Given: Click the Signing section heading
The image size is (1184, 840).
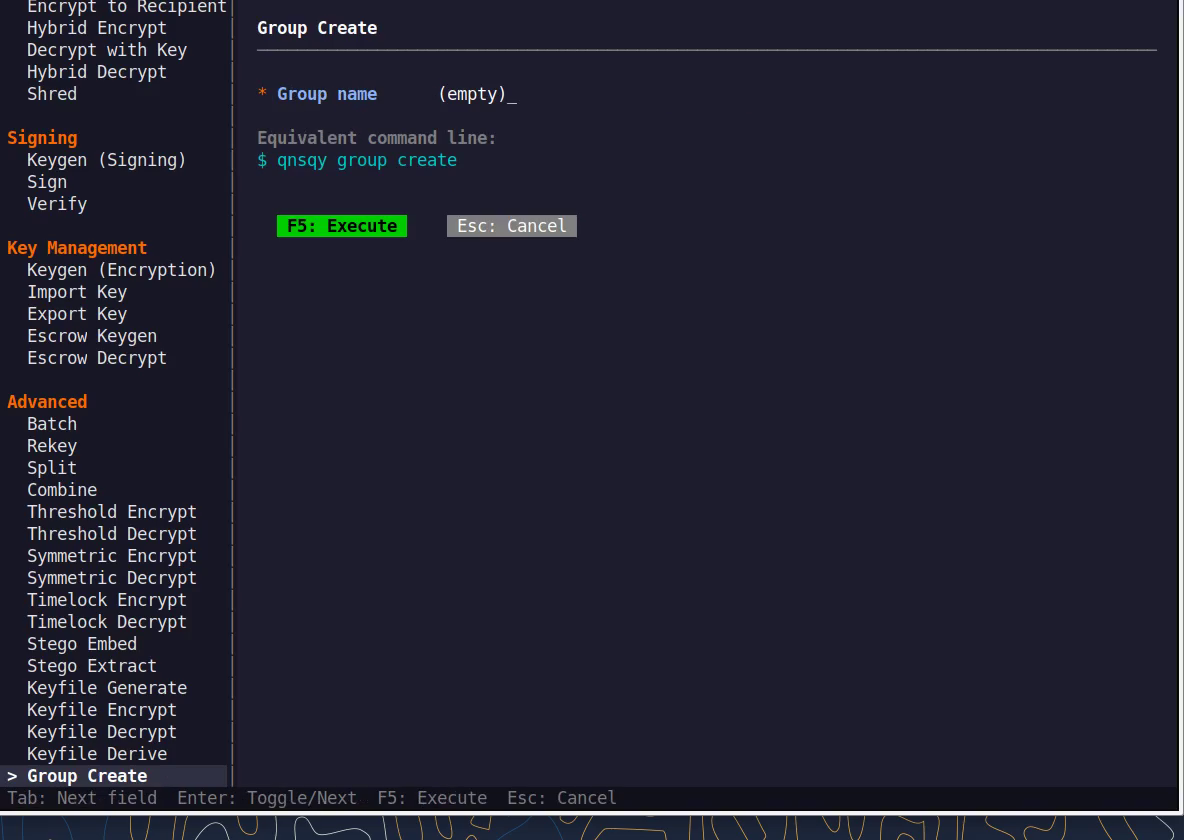Looking at the screenshot, I should (x=42, y=137).
